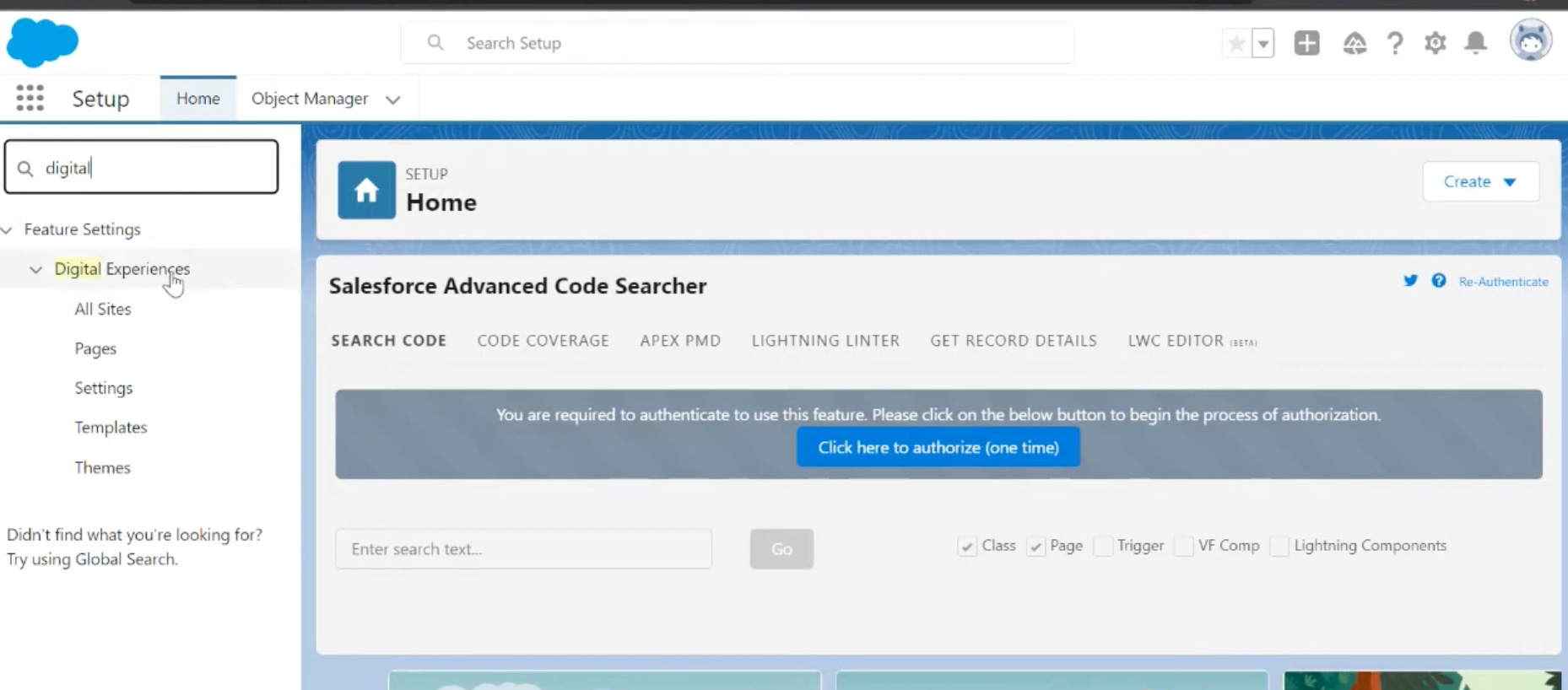
Task: Toggle the Class checkbox
Action: [x=966, y=547]
